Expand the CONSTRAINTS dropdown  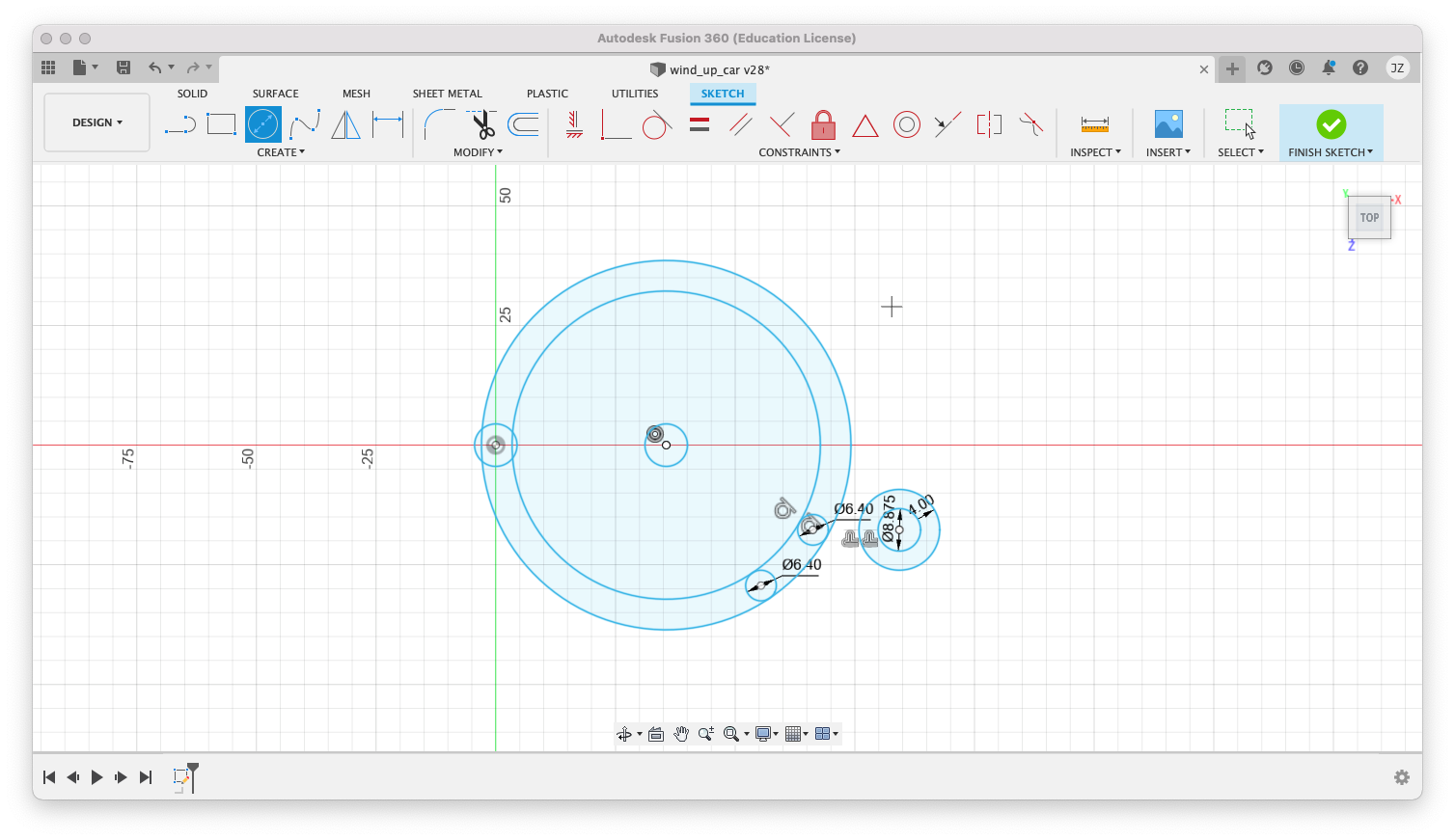click(x=799, y=152)
